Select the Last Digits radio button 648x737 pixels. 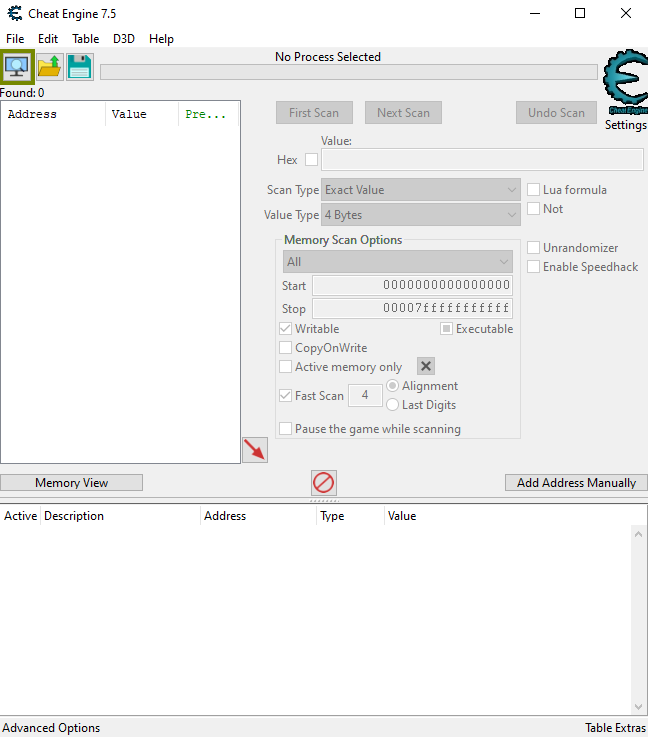392,405
